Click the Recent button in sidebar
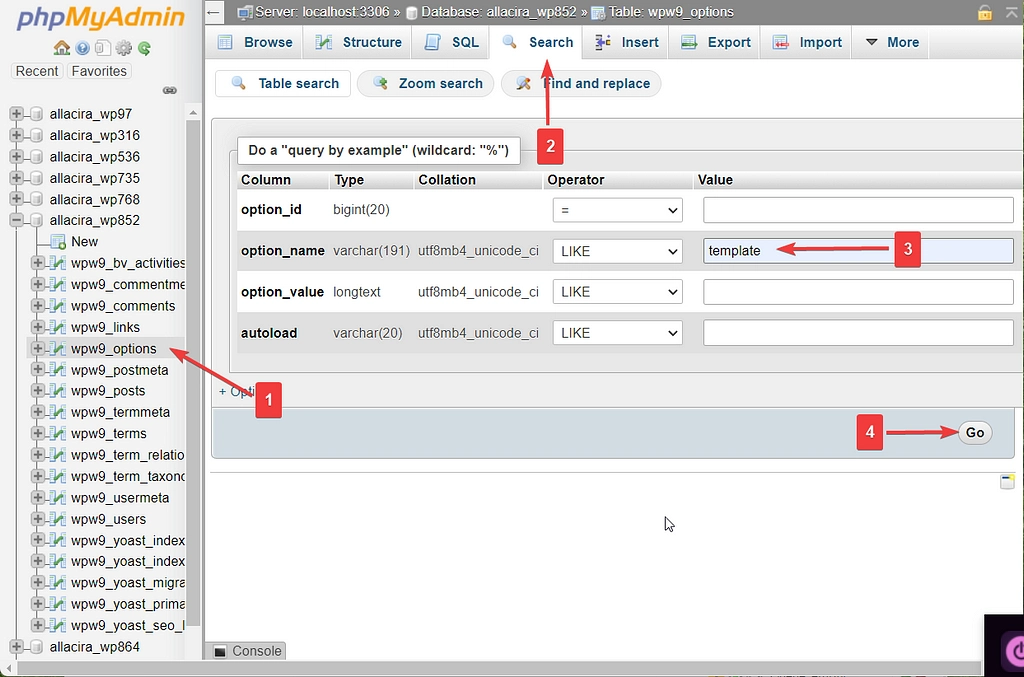1024x677 pixels. pyautogui.click(x=37, y=71)
